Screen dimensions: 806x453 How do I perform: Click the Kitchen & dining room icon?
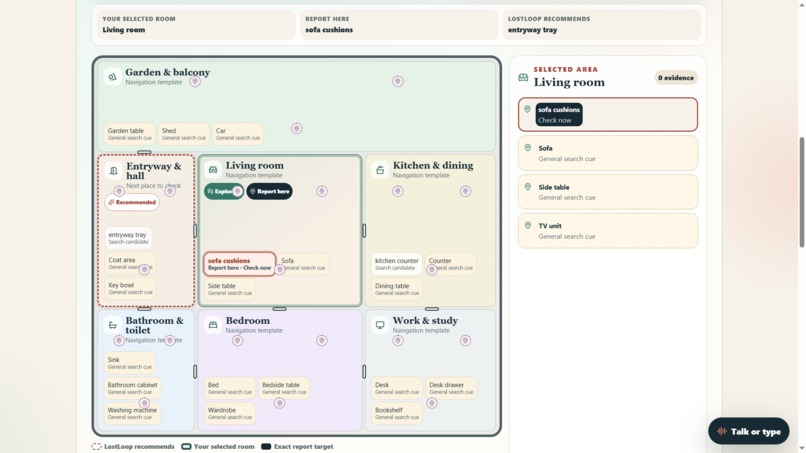coord(380,170)
